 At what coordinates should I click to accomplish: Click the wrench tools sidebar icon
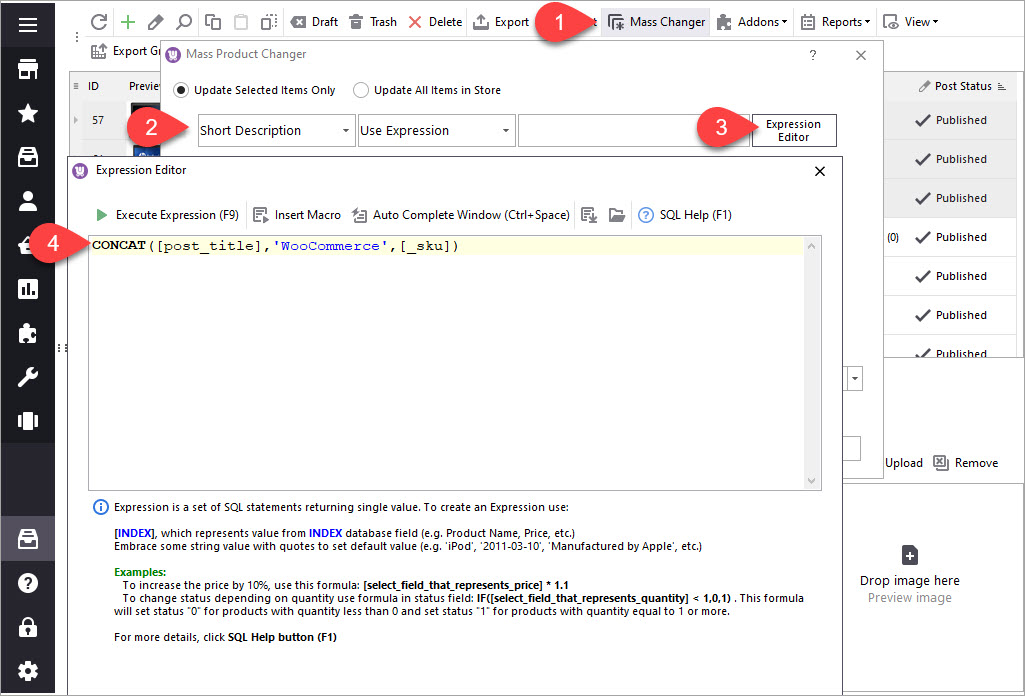point(28,377)
